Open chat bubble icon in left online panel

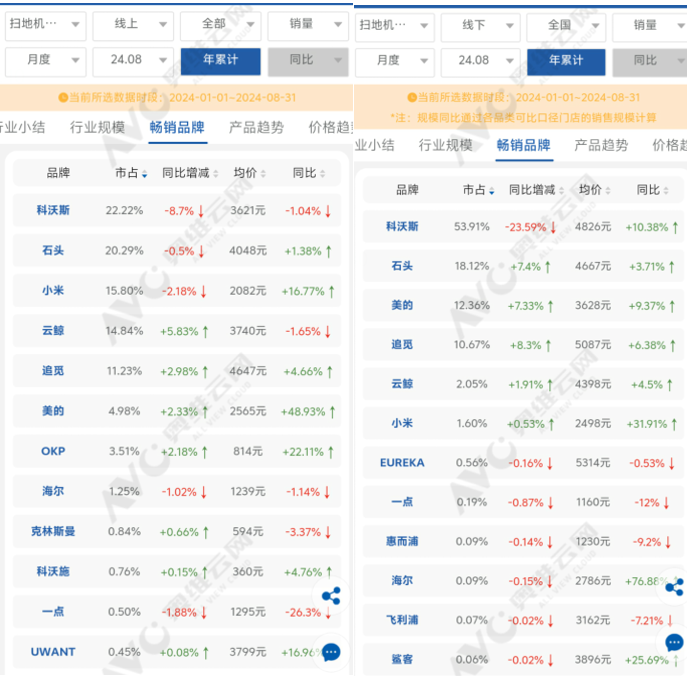pyautogui.click(x=331, y=652)
